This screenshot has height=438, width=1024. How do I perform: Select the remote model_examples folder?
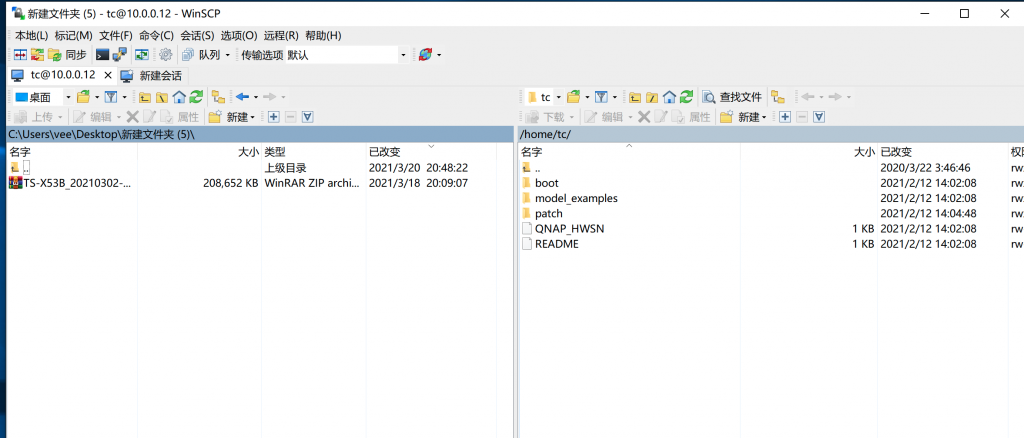pos(570,198)
